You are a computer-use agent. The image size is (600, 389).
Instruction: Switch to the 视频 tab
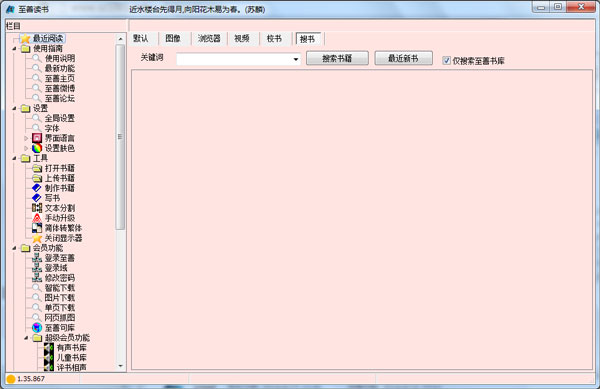click(242, 38)
